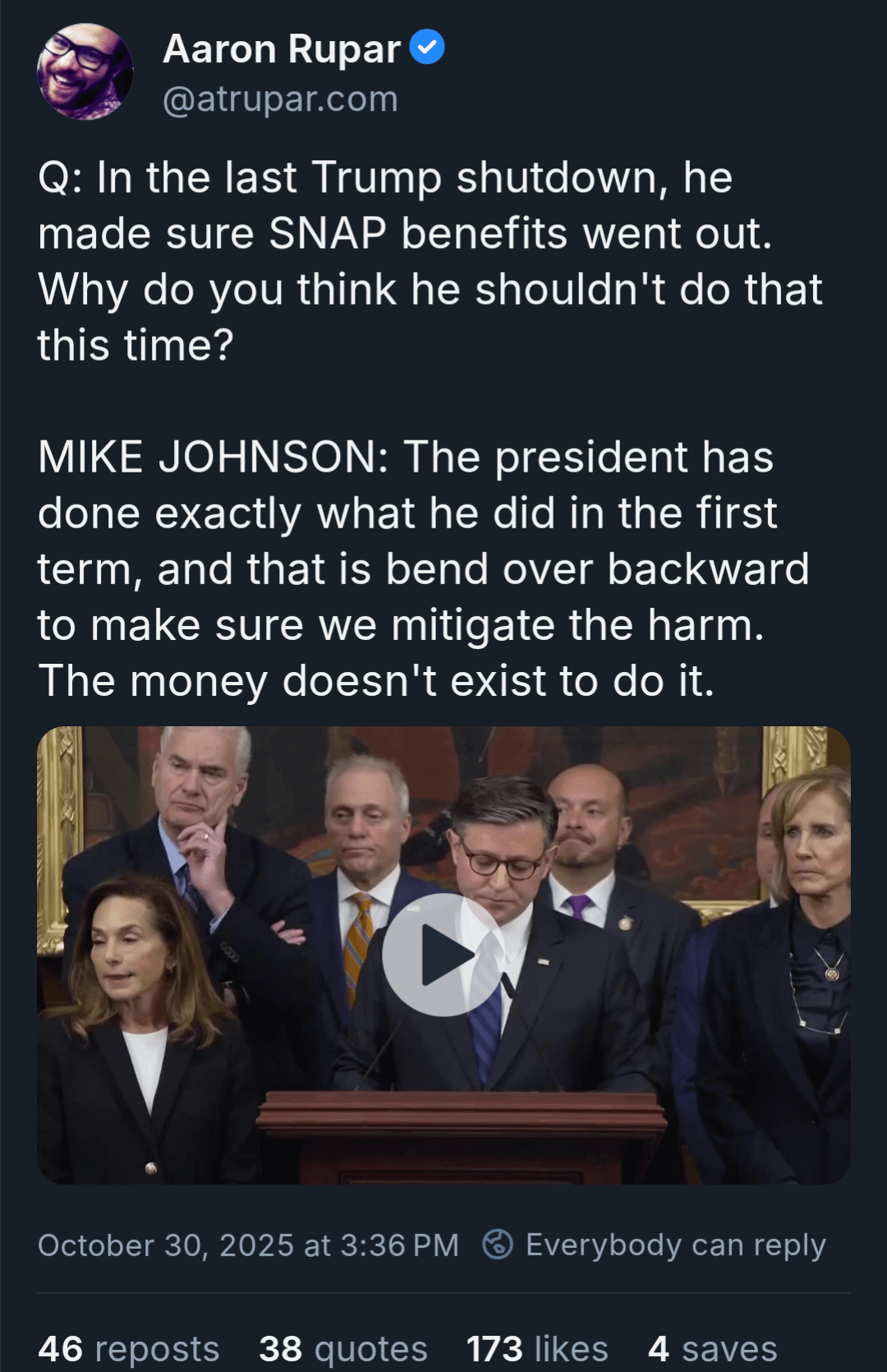Visit the @atrupar.com handle link

tap(280, 99)
